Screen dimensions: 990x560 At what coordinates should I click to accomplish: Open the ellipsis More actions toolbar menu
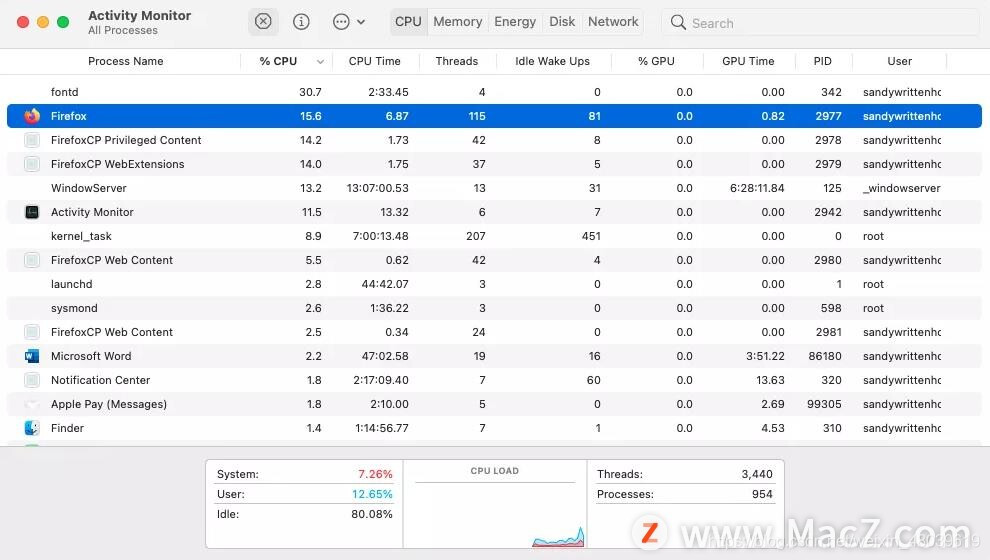(349, 22)
